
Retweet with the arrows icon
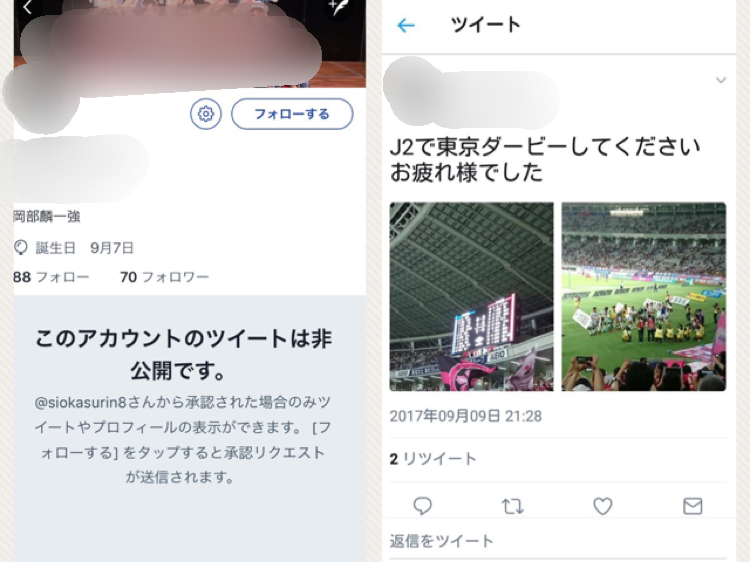(x=512, y=506)
